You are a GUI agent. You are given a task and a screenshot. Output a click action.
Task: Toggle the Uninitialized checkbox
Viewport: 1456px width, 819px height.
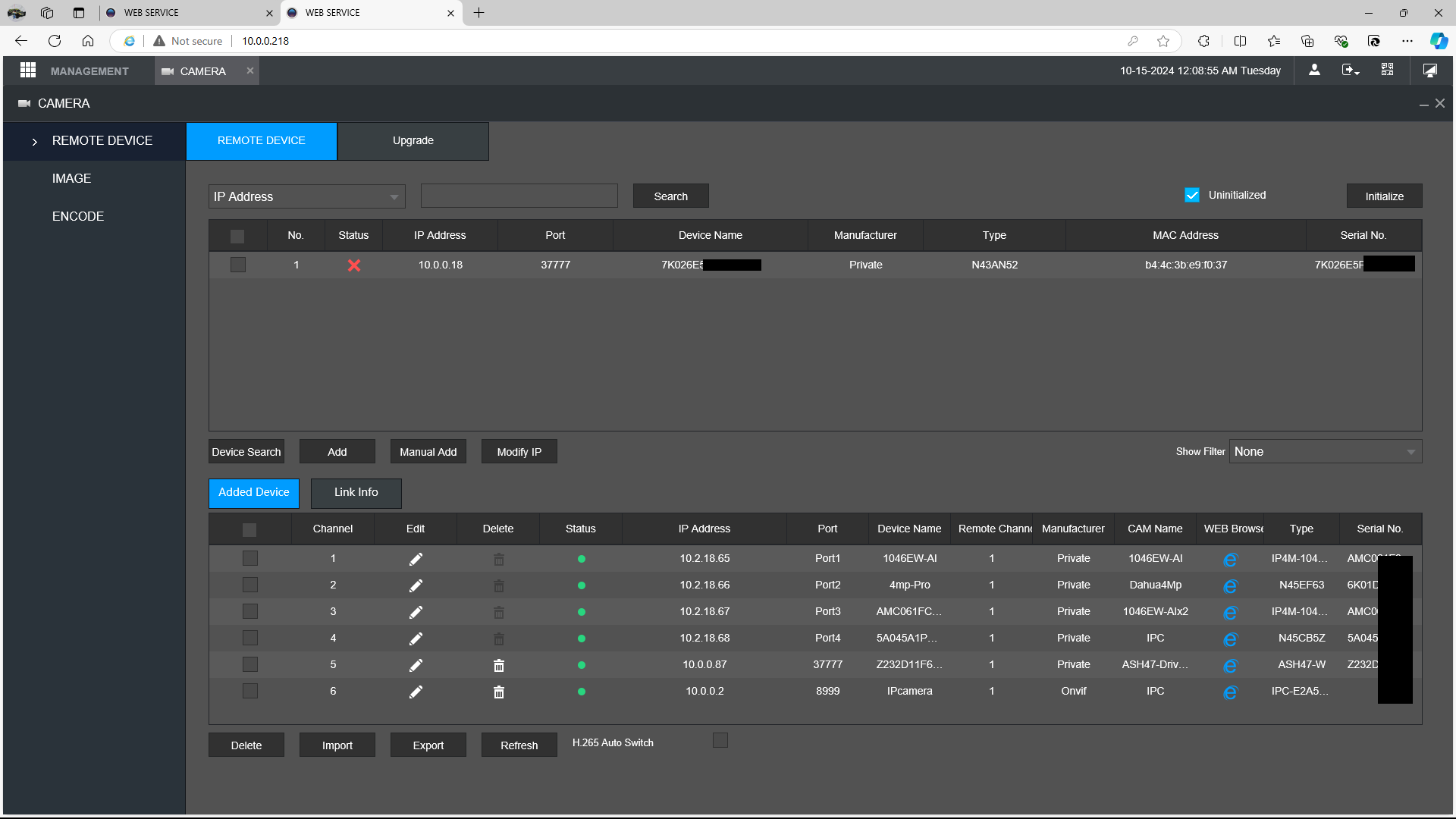(1192, 195)
